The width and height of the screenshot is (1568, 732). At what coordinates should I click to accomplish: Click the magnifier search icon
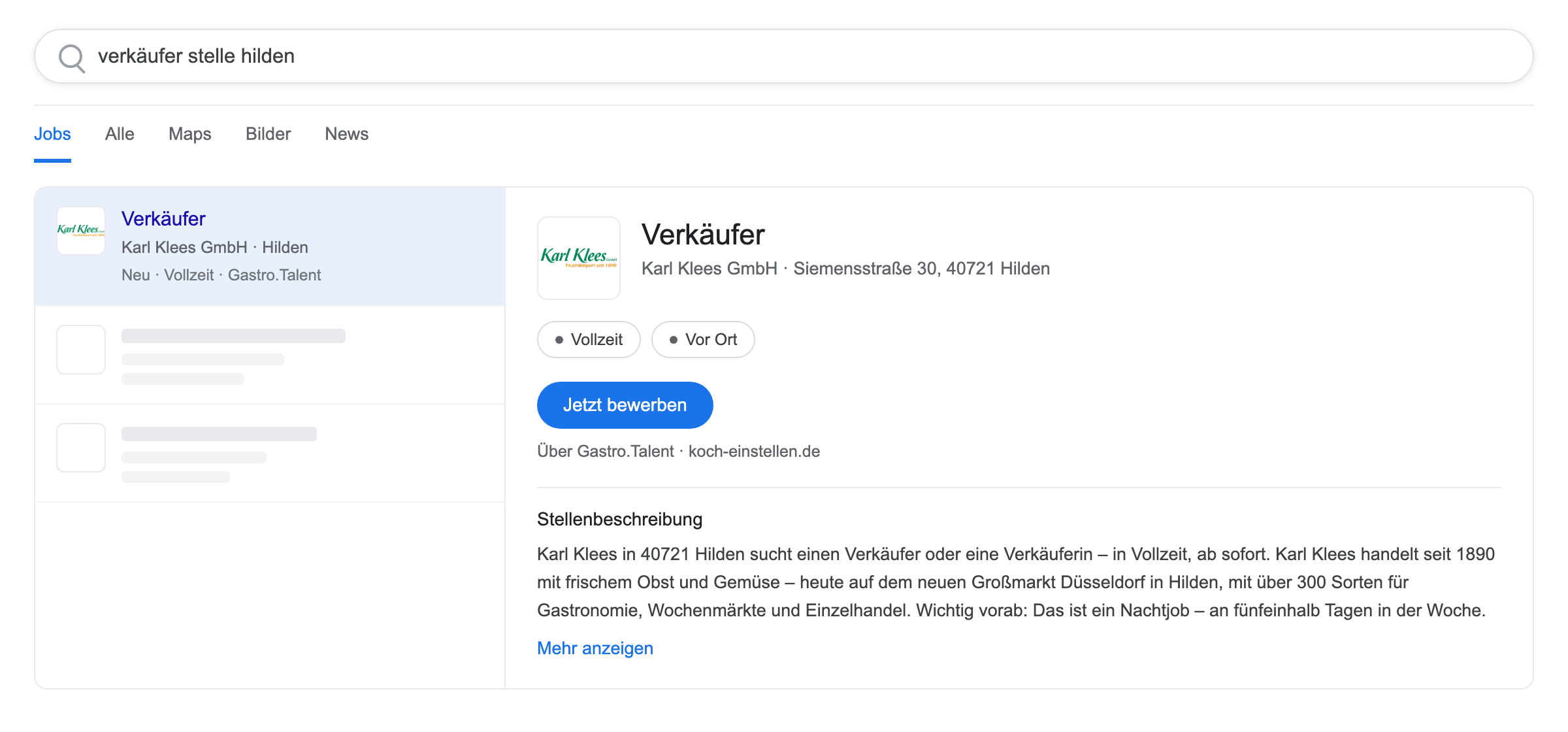pyautogui.click(x=72, y=58)
